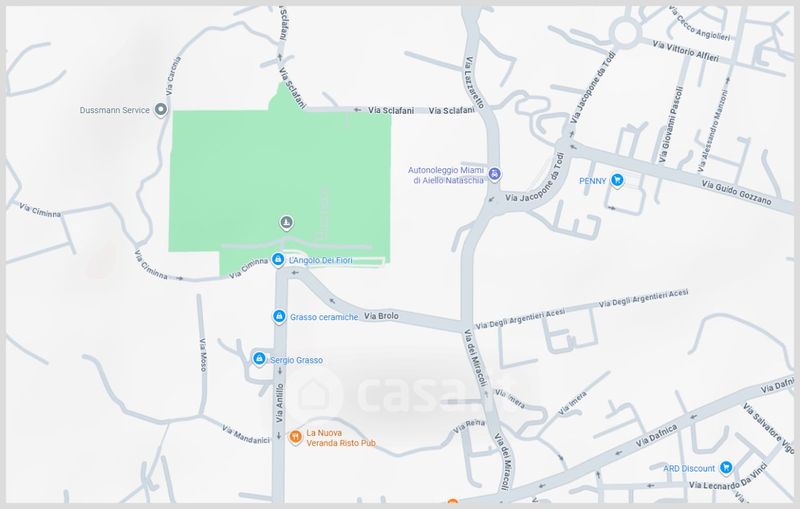Image resolution: width=800 pixels, height=509 pixels.
Task: Select the Dussmann Service label
Action: tap(115, 110)
